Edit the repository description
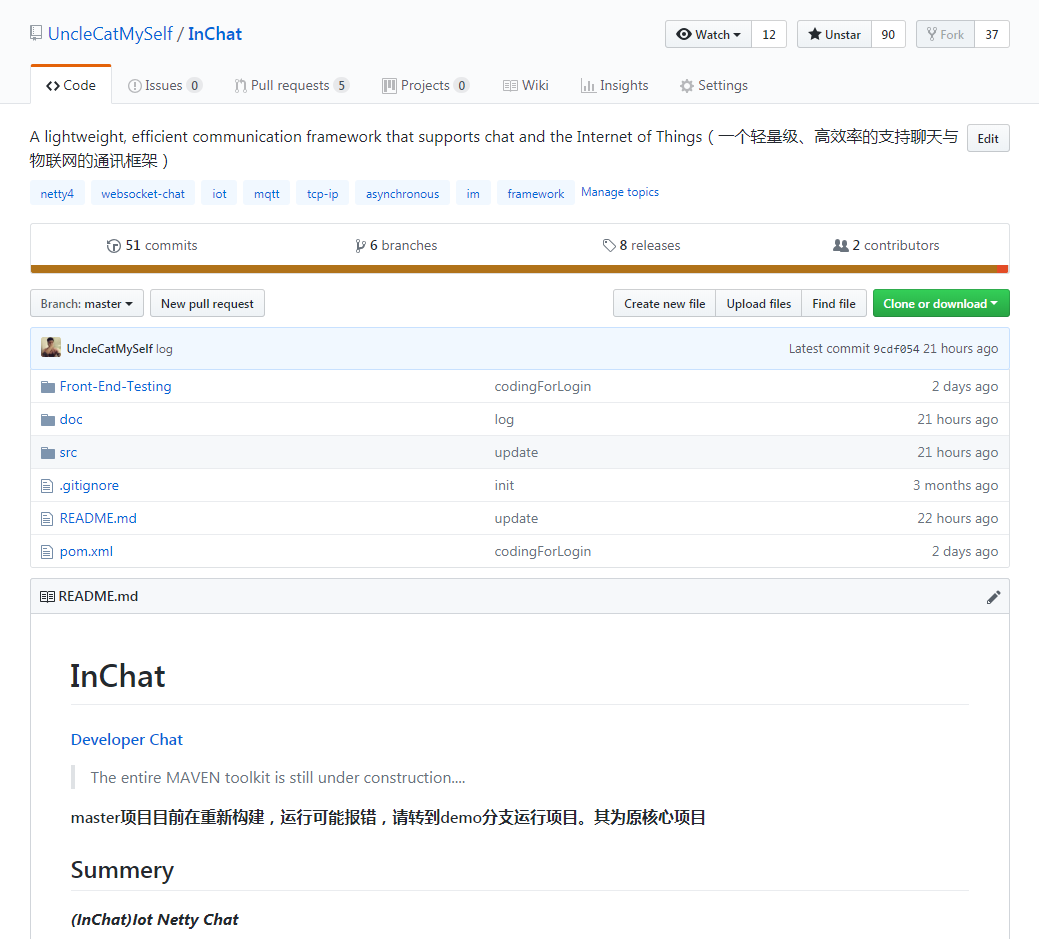1039x939 pixels. click(x=987, y=138)
